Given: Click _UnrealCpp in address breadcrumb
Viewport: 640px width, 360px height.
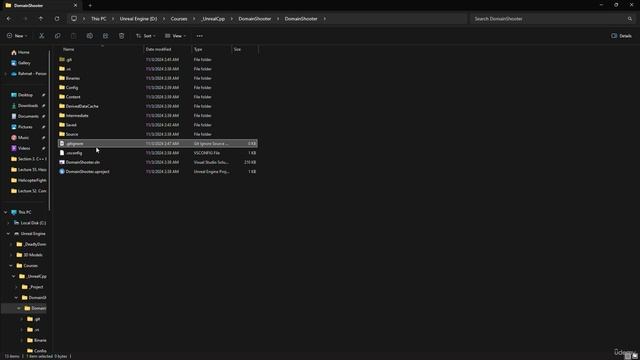Looking at the screenshot, I should coord(213,19).
